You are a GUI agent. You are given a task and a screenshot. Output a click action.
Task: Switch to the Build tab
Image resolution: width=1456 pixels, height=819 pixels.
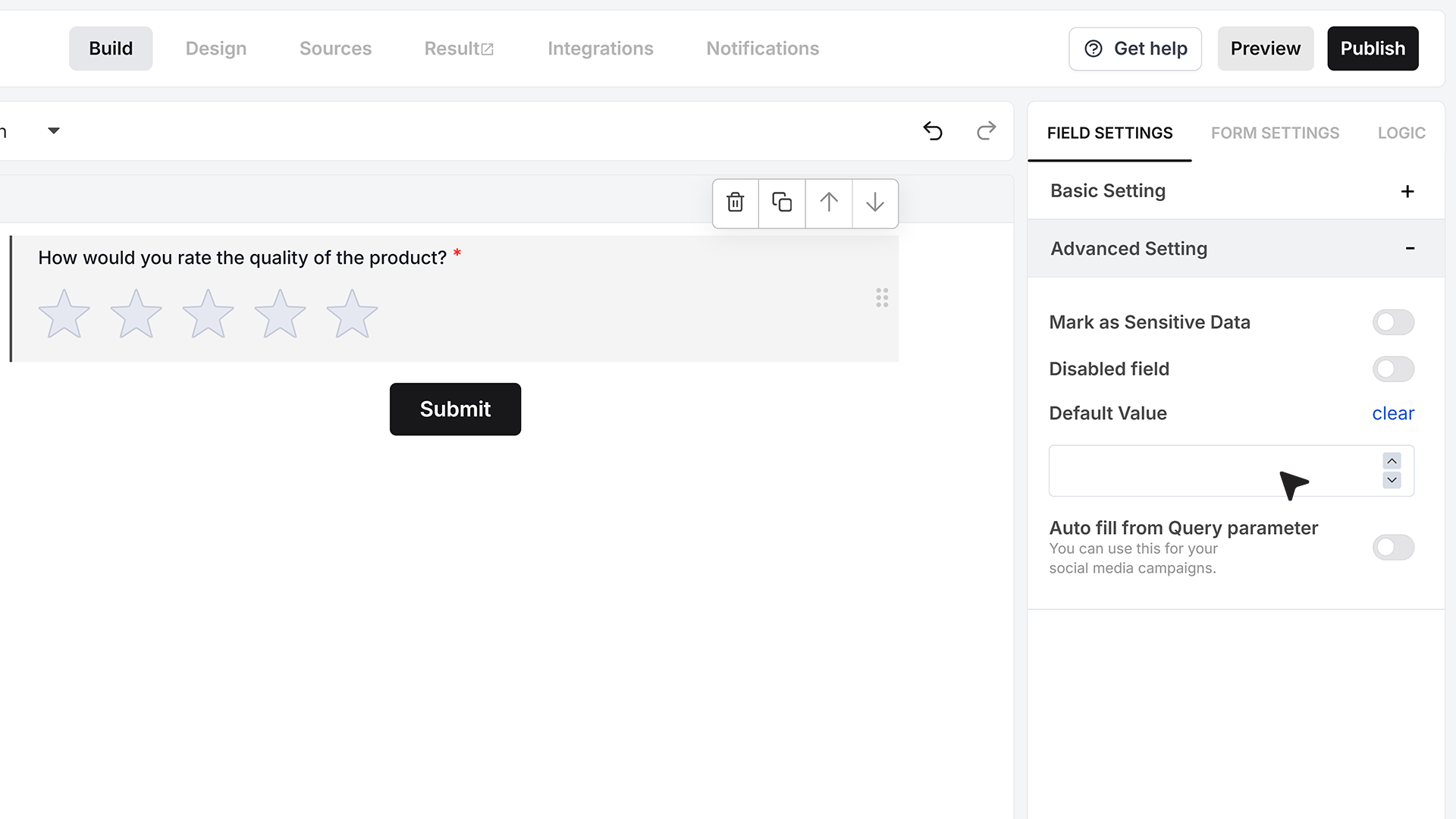click(111, 49)
